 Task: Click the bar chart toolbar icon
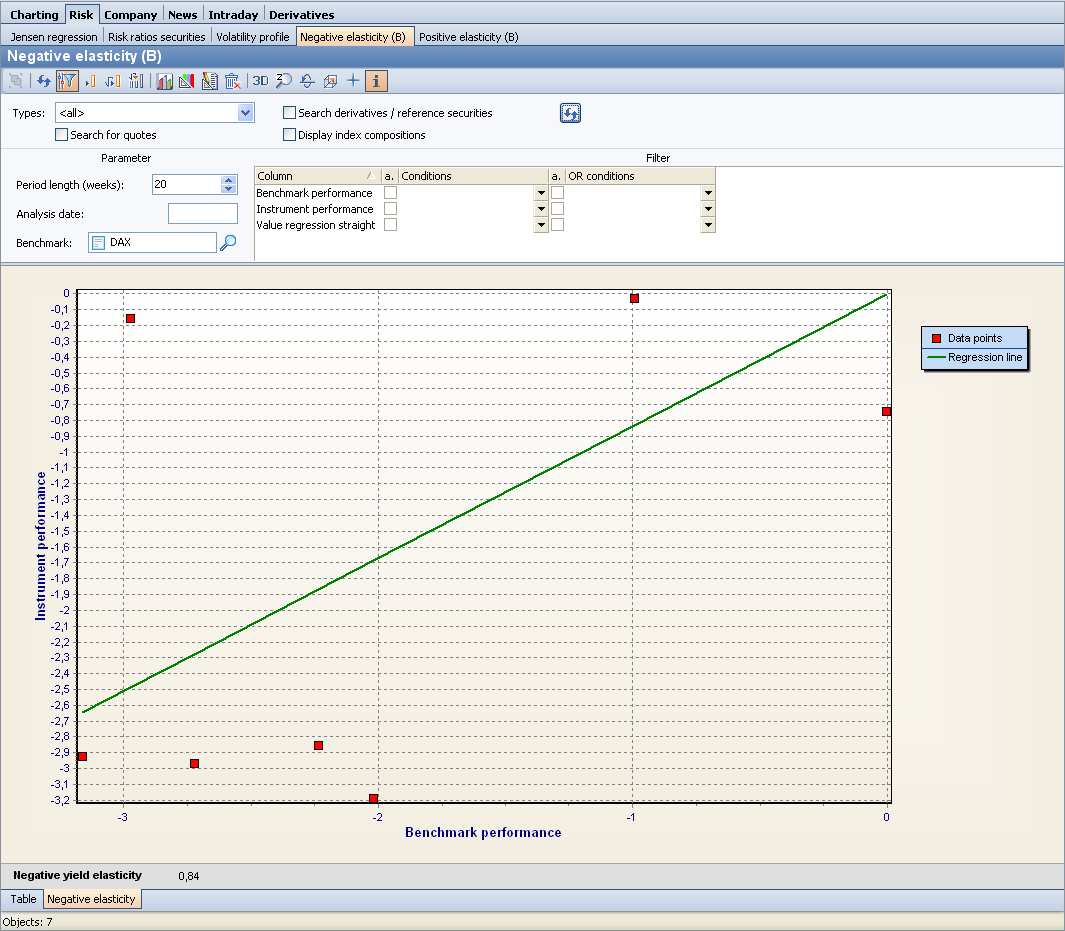click(x=164, y=82)
